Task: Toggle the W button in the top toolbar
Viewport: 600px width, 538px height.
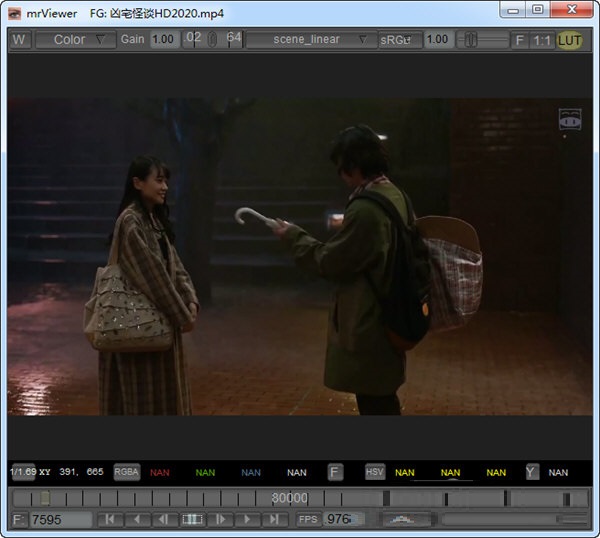Action: tap(19, 39)
